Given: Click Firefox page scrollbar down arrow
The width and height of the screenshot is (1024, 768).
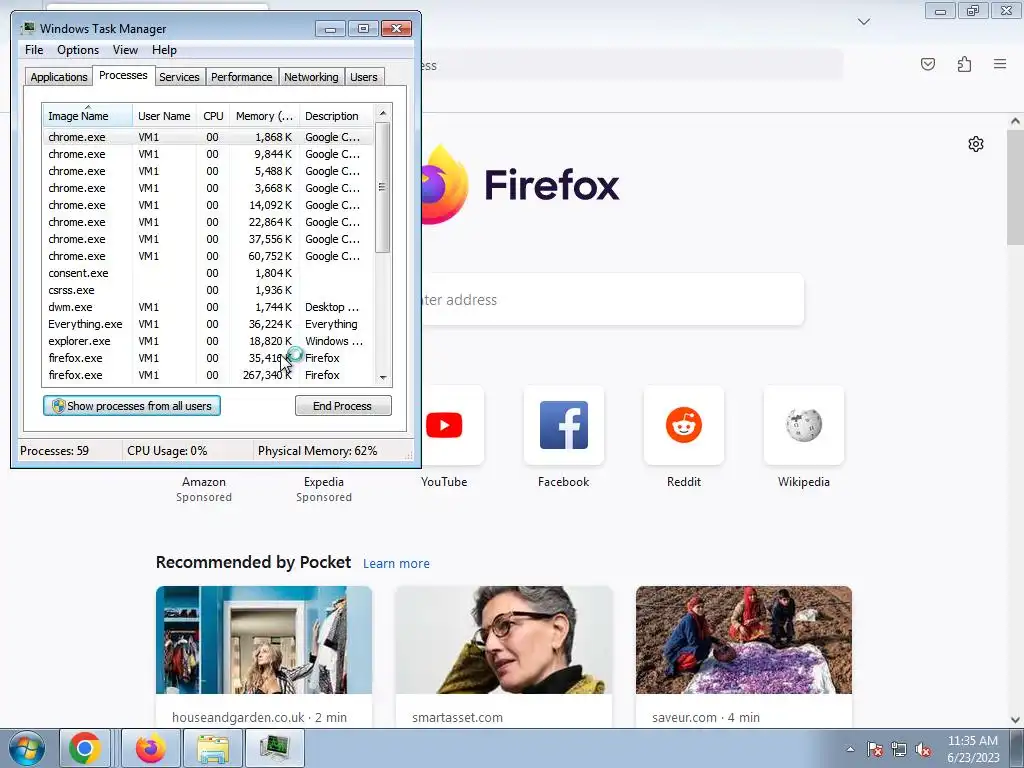Looking at the screenshot, I should point(1015,720).
